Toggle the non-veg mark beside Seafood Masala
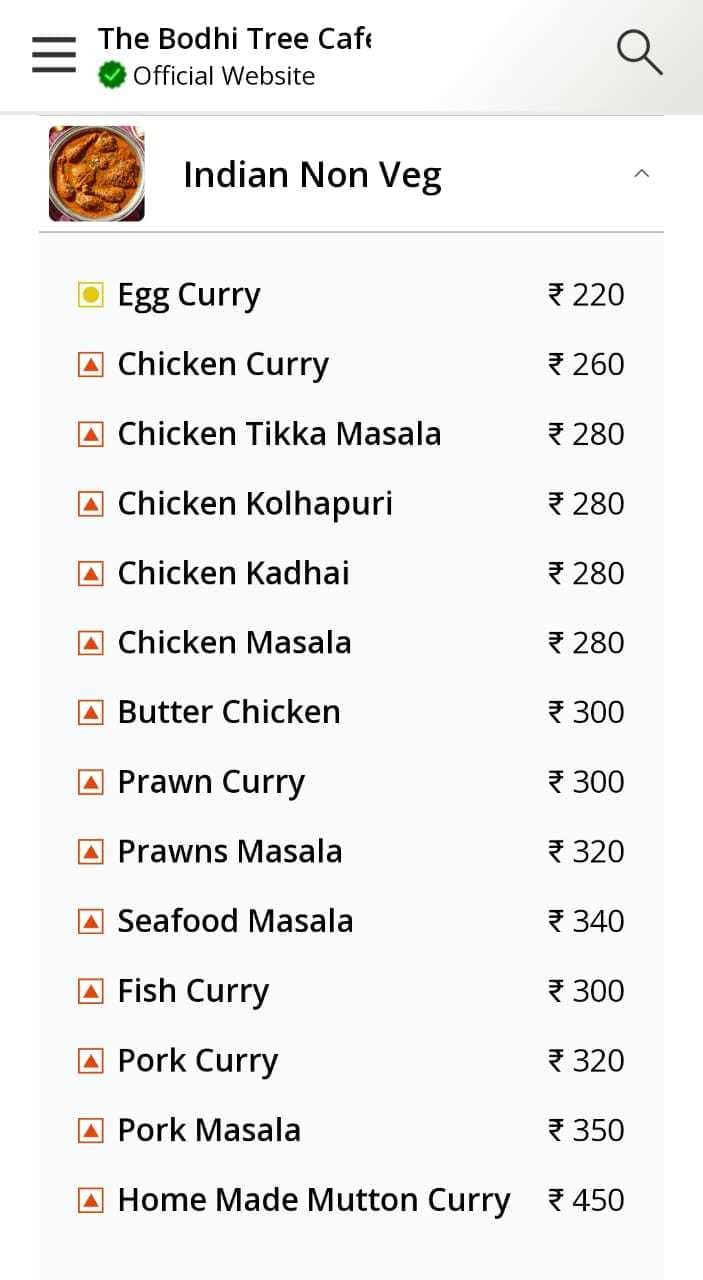 tap(91, 920)
